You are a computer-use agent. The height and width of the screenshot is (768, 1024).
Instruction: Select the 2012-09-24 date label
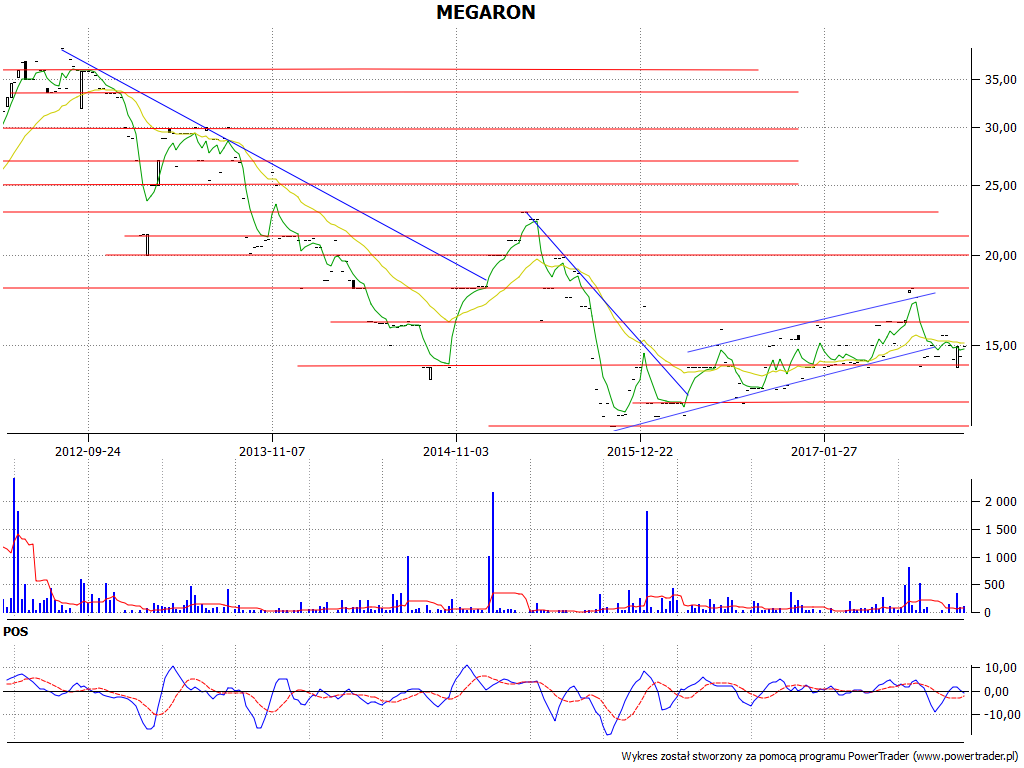pos(88,451)
